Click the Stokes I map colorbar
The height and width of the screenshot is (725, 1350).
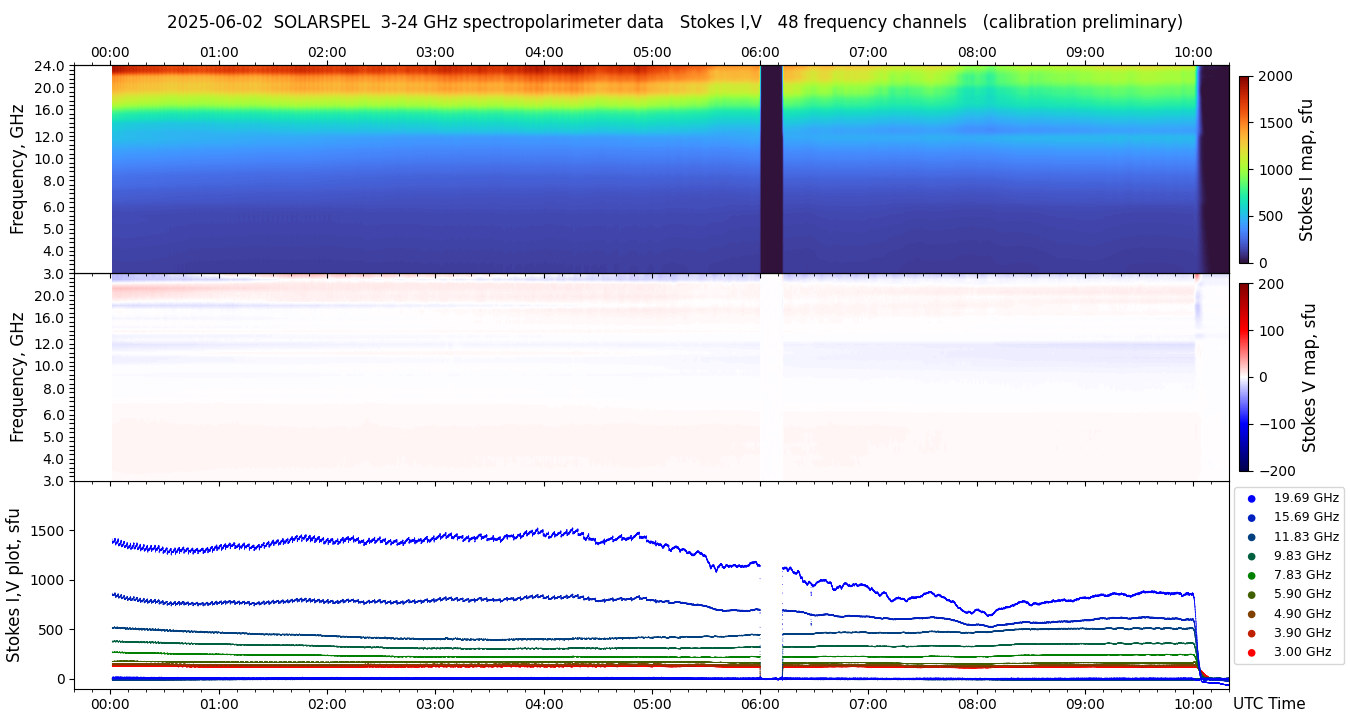click(x=1244, y=169)
